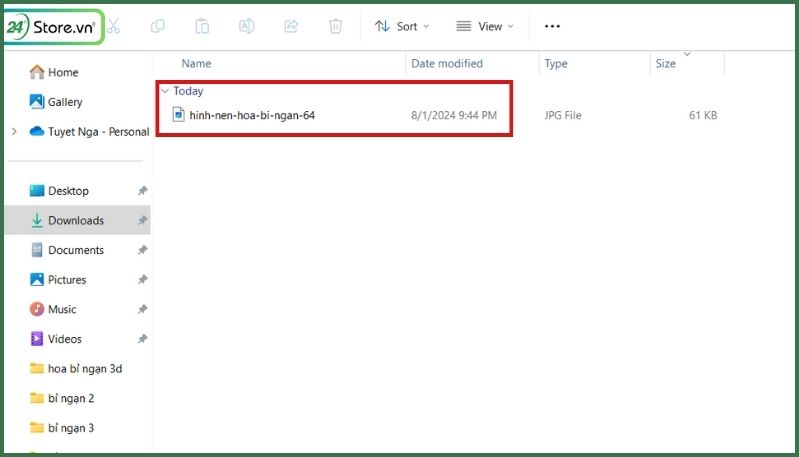Sort files by the Name column header
Image resolution: width=799 pixels, height=457 pixels.
[x=197, y=64]
